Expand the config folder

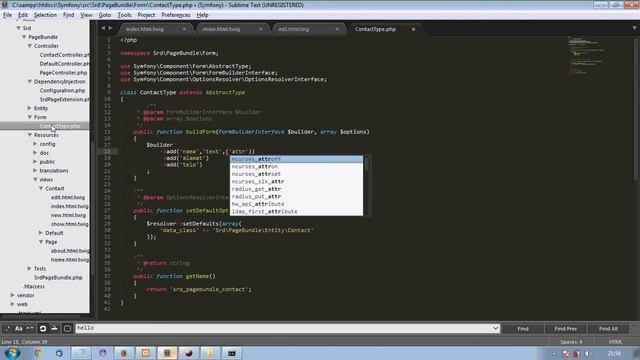point(35,144)
